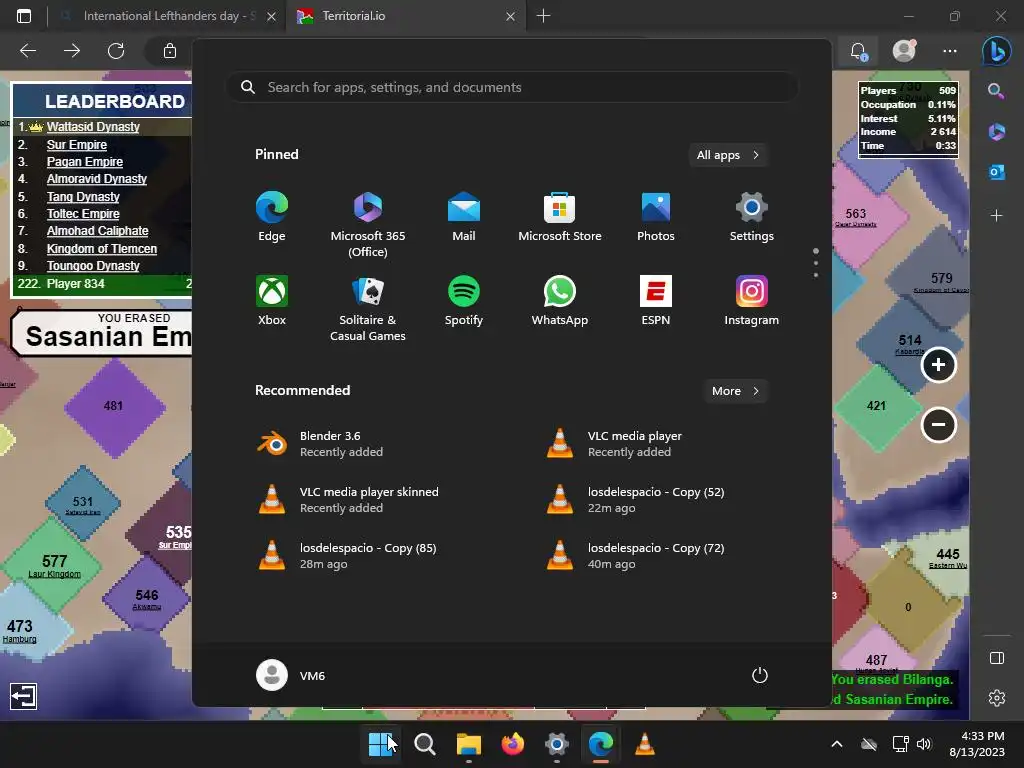1024x768 pixels.
Task: Zoom out on the game map
Action: pyautogui.click(x=938, y=424)
